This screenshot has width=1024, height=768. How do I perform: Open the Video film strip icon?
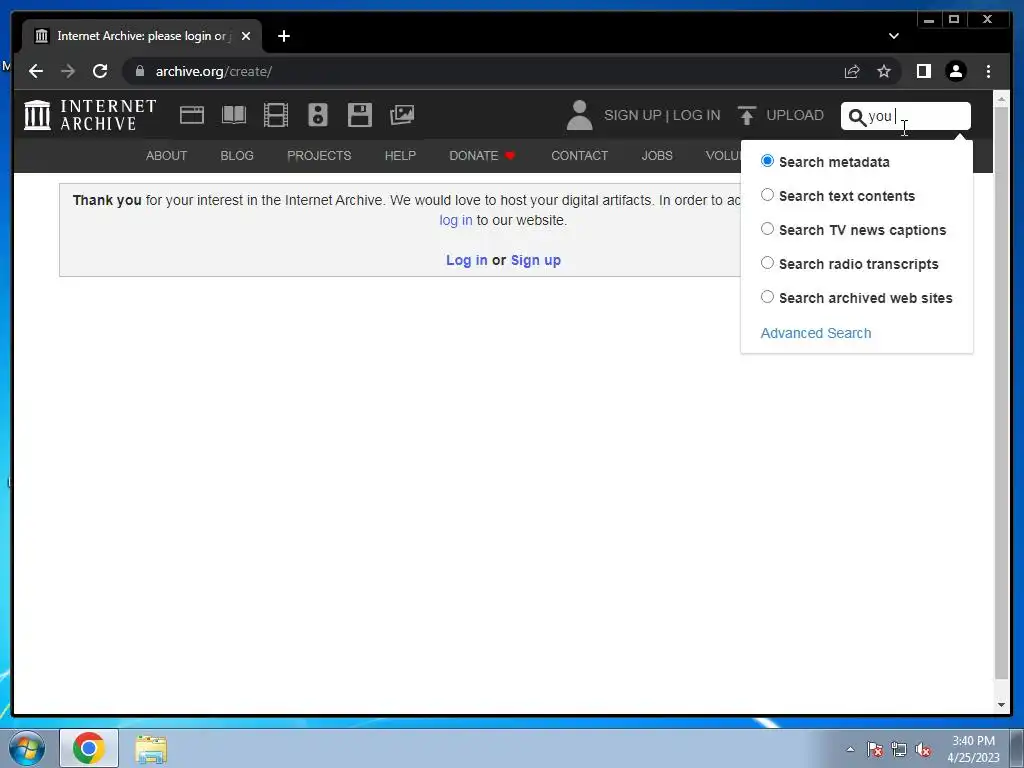click(x=276, y=115)
